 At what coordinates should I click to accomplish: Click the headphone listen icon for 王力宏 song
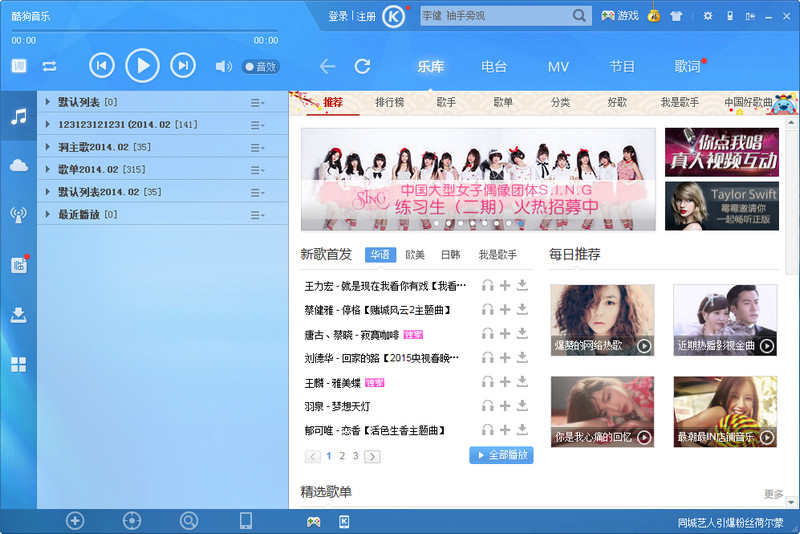pos(488,286)
